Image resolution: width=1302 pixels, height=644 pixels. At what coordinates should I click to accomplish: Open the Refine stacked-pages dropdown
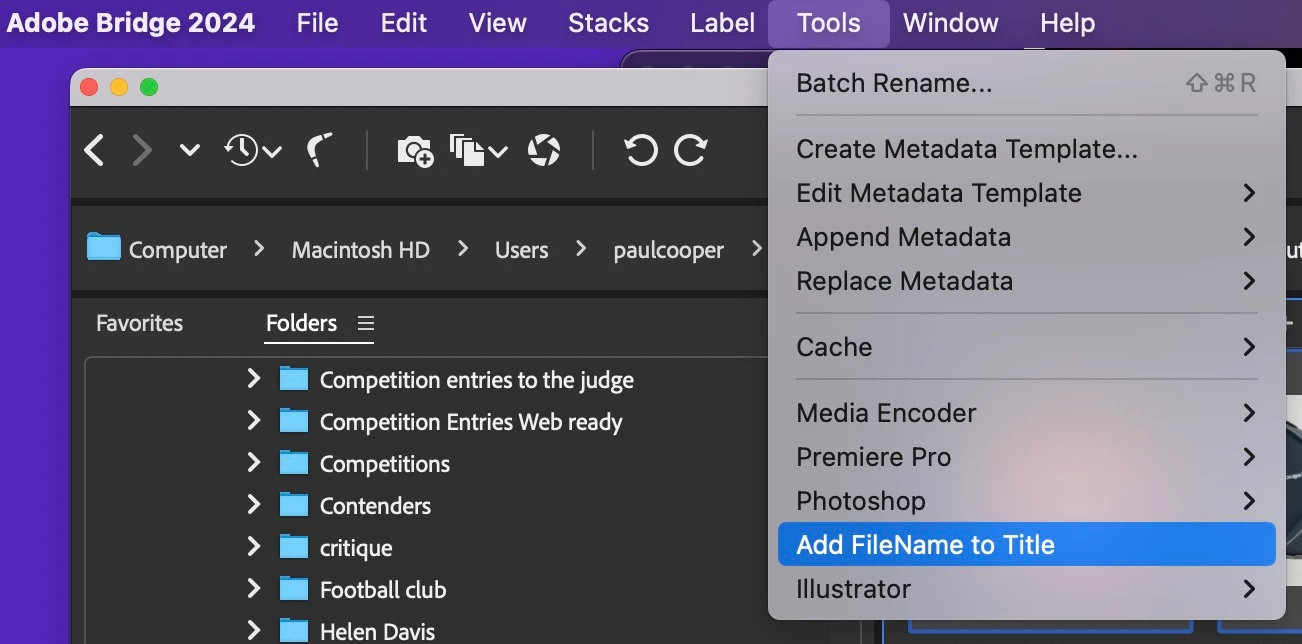coord(479,151)
